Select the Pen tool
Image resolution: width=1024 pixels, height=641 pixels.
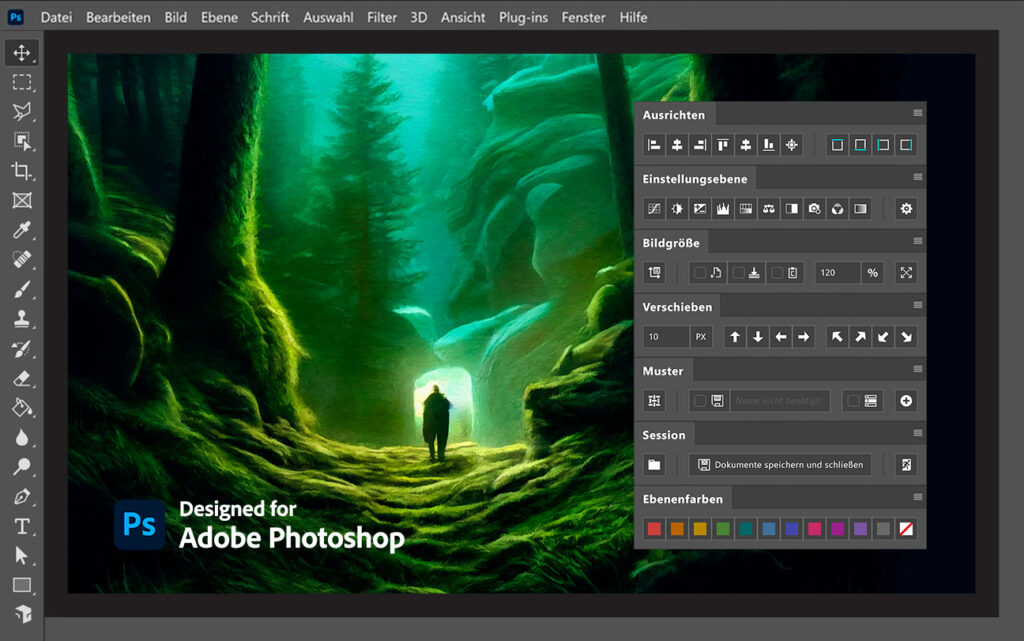pos(22,496)
